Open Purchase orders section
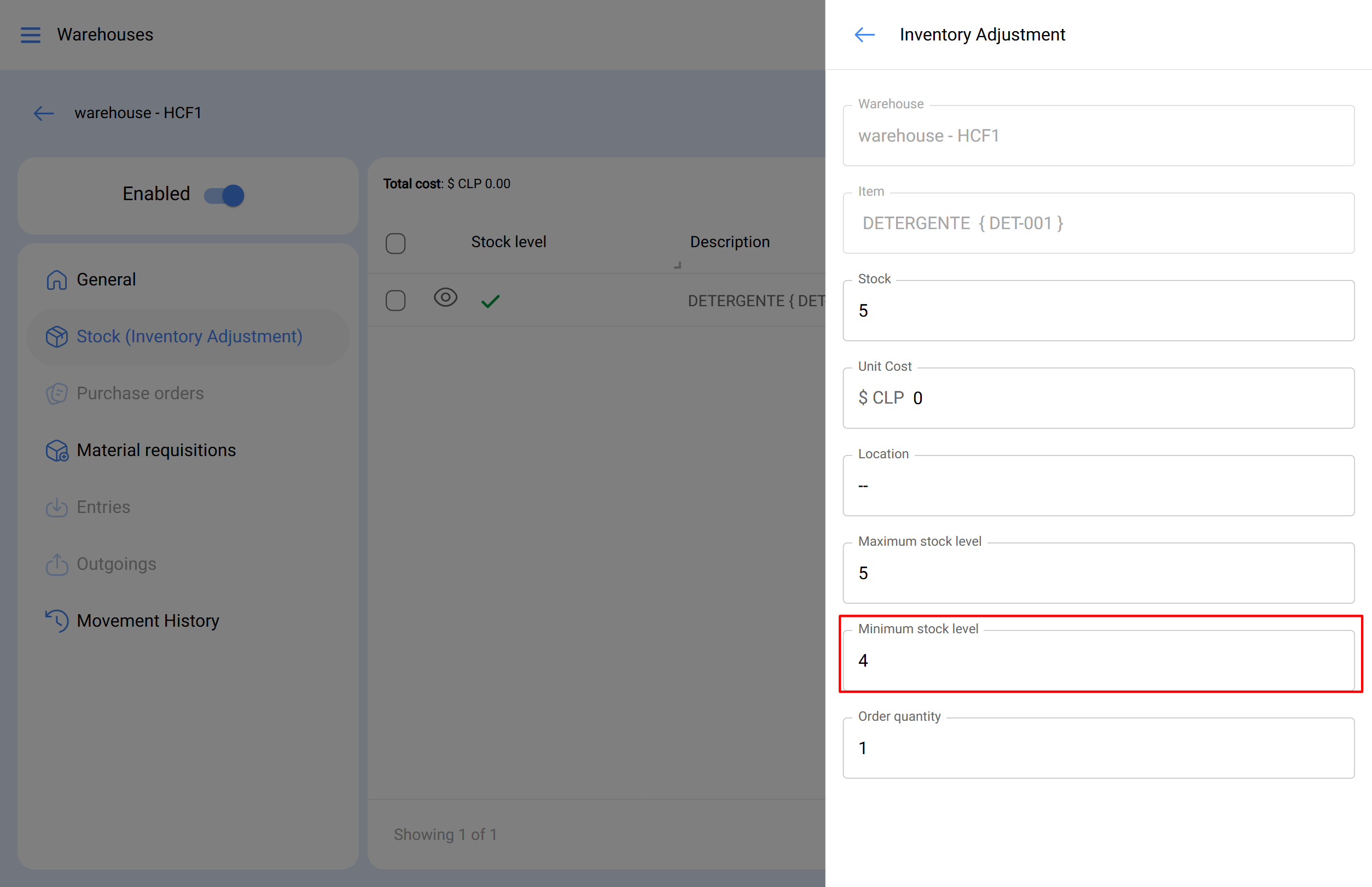 click(140, 393)
